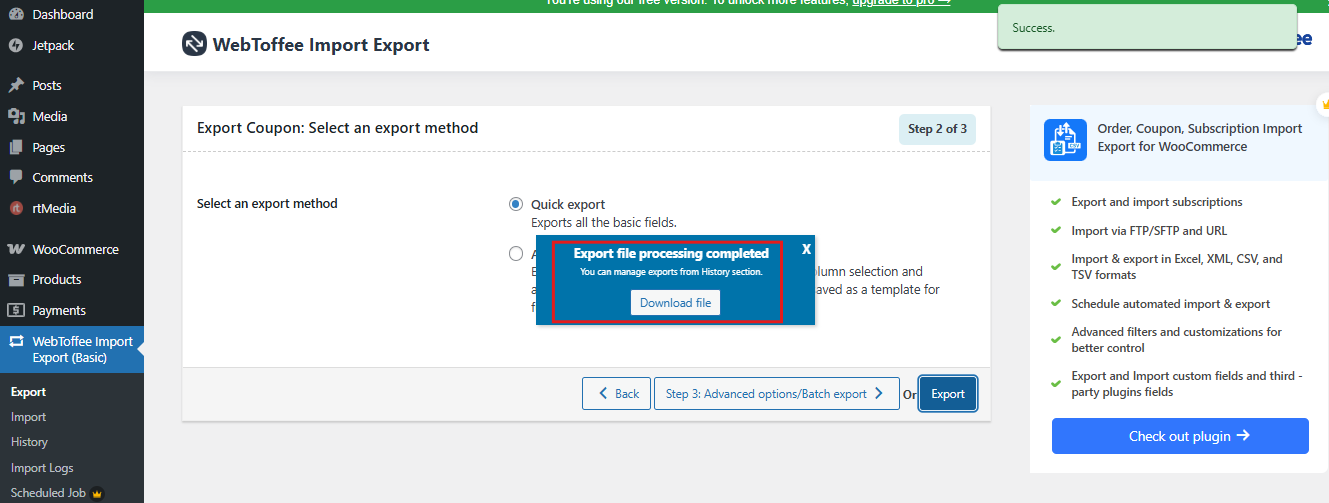Click the WooCommerce Woo logo icon
Viewport: 1329px width, 503px height.
tap(16, 249)
